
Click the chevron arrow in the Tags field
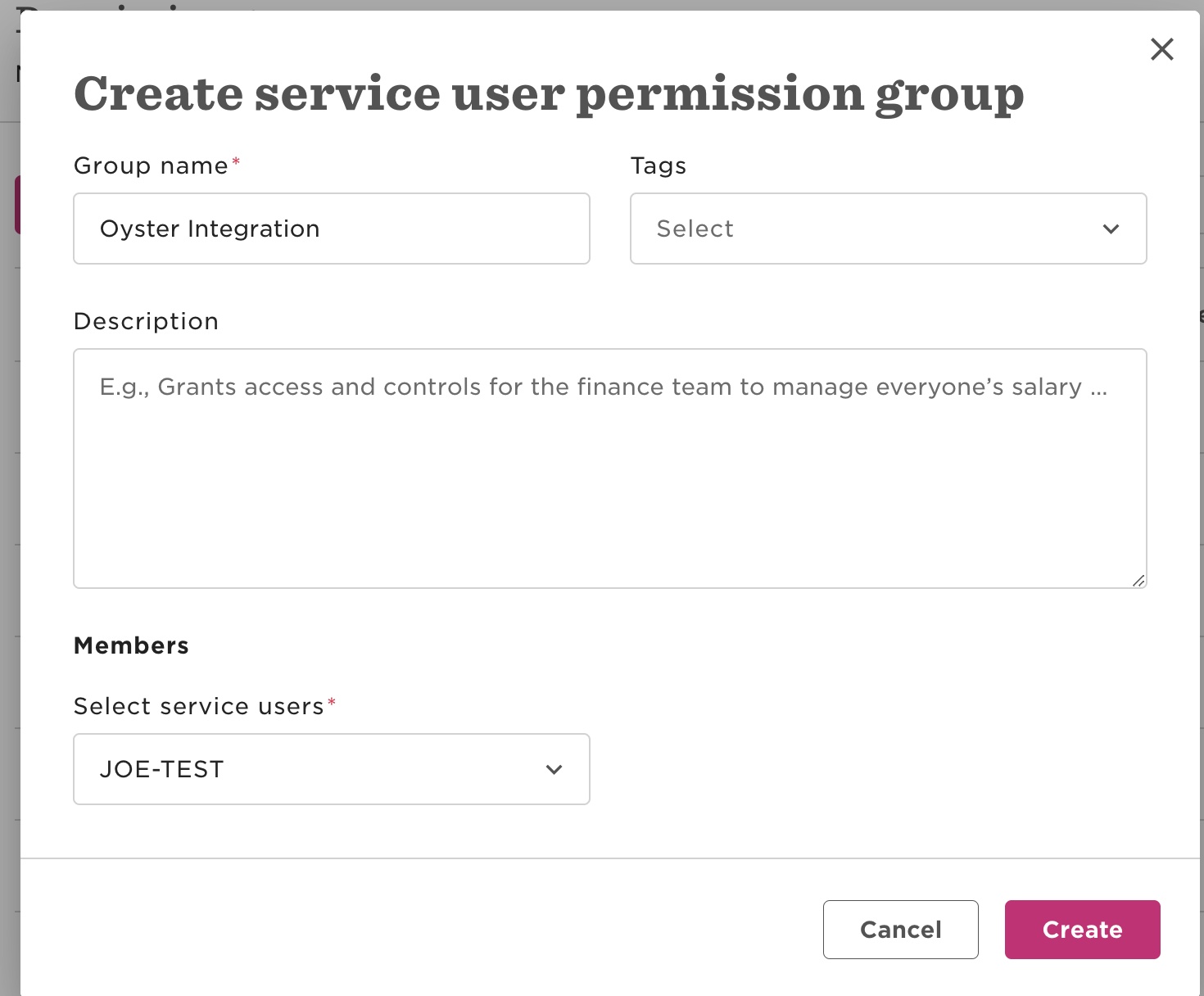(x=1111, y=229)
